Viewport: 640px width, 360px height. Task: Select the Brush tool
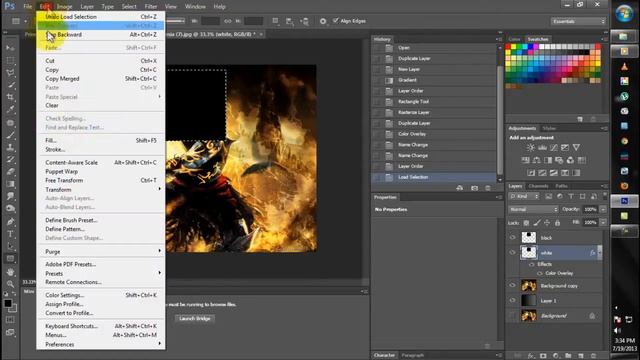(10, 135)
